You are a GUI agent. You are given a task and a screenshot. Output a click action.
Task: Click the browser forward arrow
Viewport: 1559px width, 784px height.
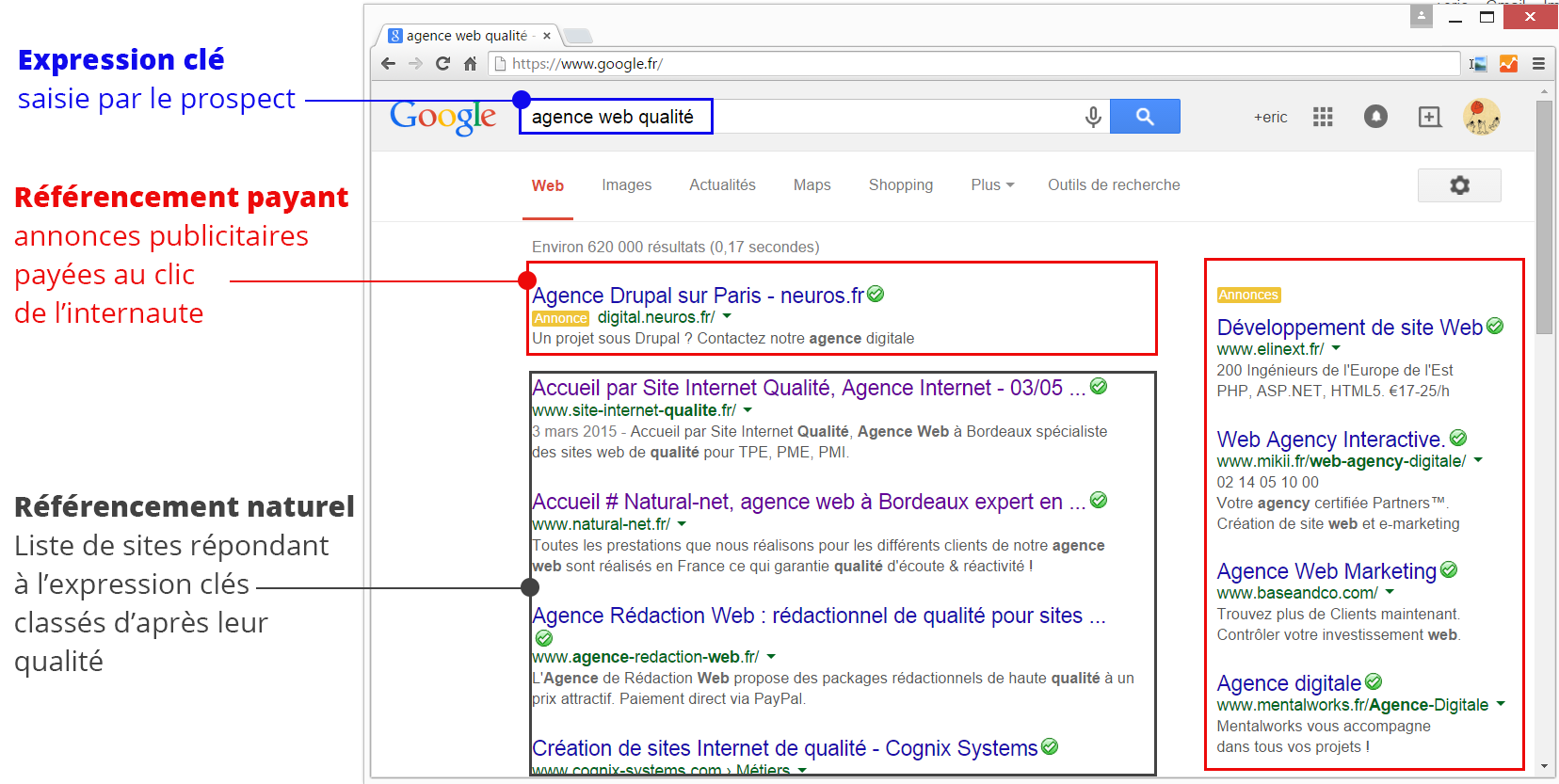(415, 63)
